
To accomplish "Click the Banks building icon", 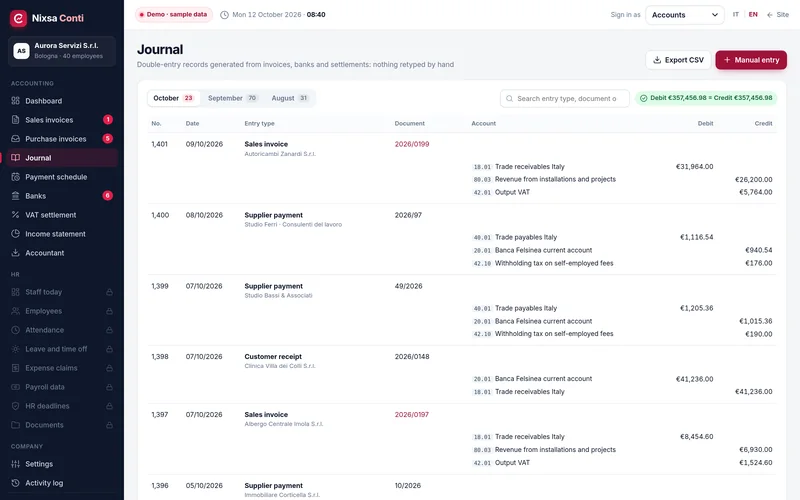I will (x=15, y=196).
